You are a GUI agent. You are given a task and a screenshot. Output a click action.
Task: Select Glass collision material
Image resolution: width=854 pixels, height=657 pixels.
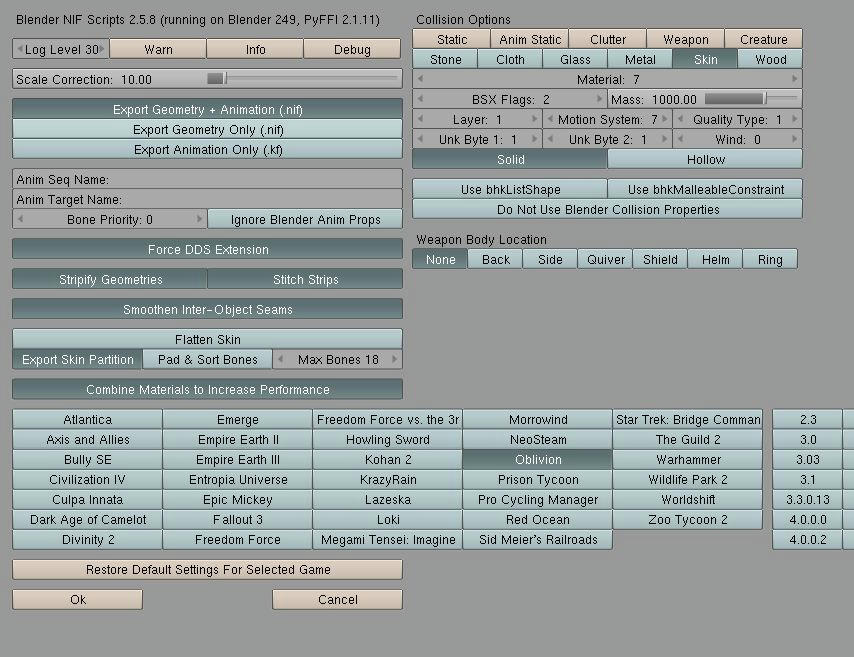575,59
